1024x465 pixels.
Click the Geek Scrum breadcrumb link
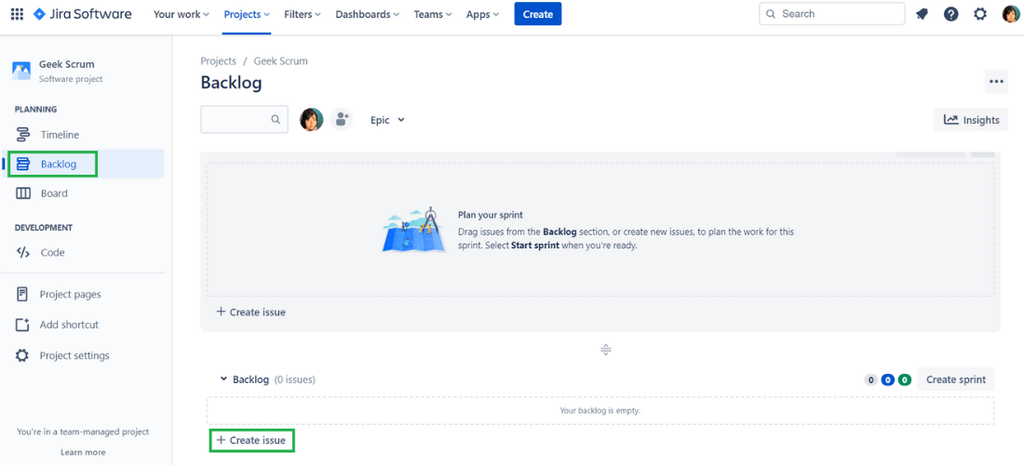[281, 61]
